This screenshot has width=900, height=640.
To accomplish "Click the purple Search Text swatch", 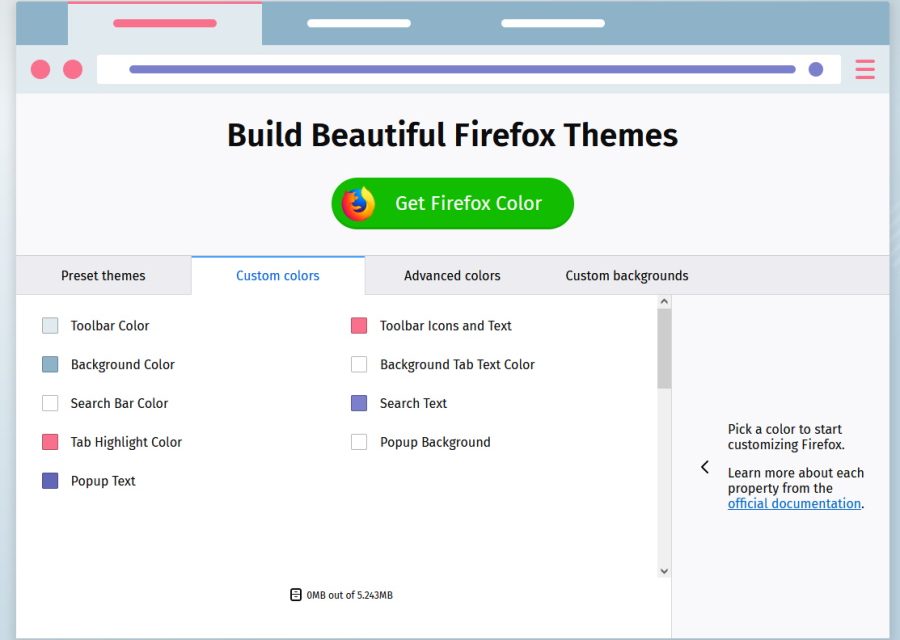I will 359,403.
